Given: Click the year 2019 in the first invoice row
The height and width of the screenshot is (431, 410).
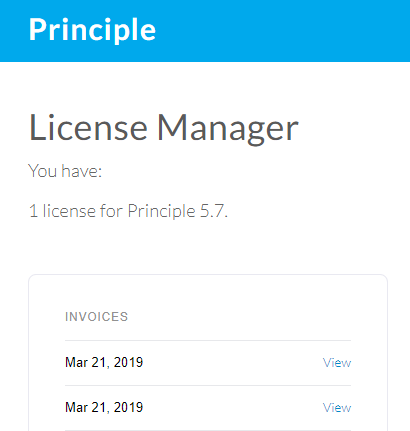Looking at the screenshot, I should (x=128, y=363).
